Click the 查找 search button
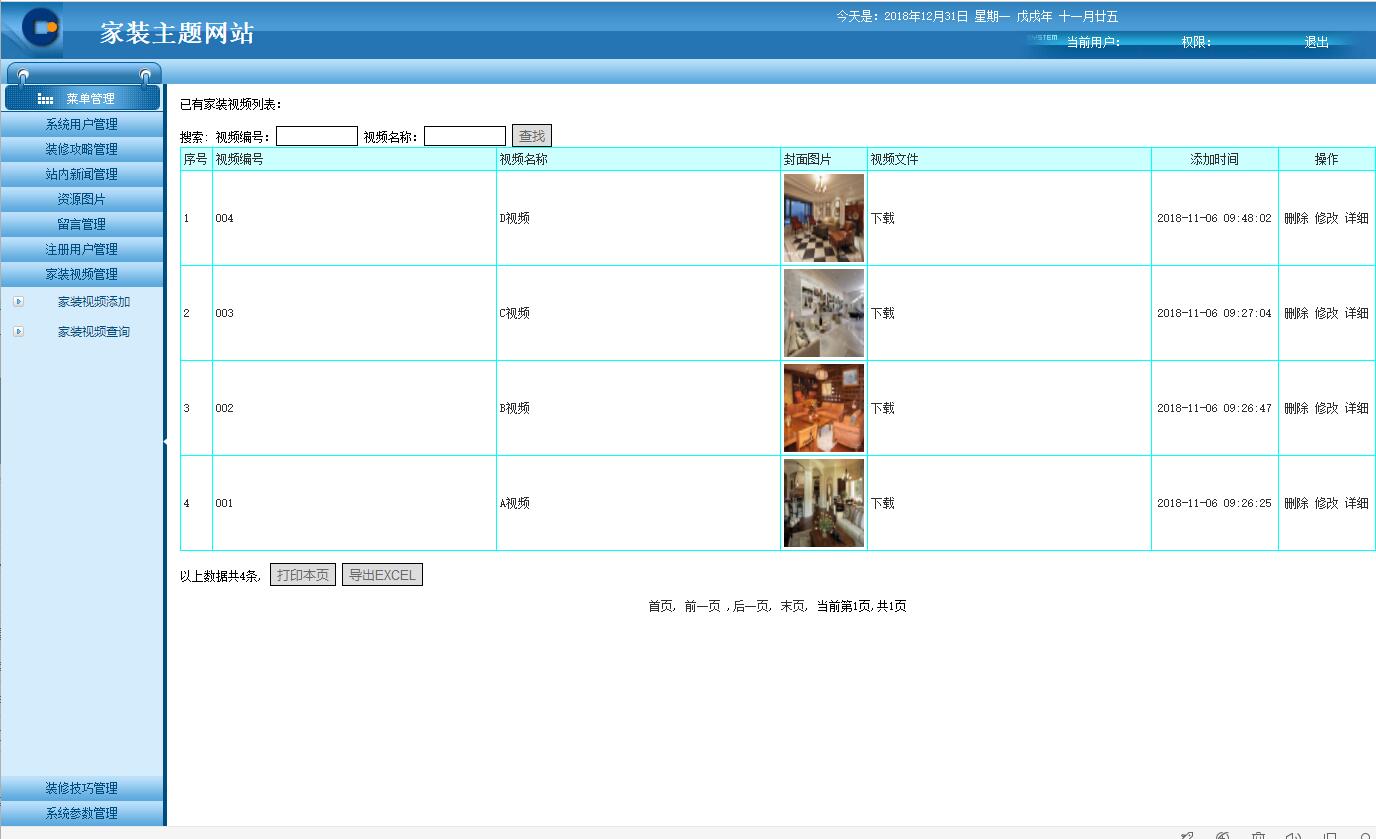Viewport: 1376px width, 839px height. tap(532, 136)
